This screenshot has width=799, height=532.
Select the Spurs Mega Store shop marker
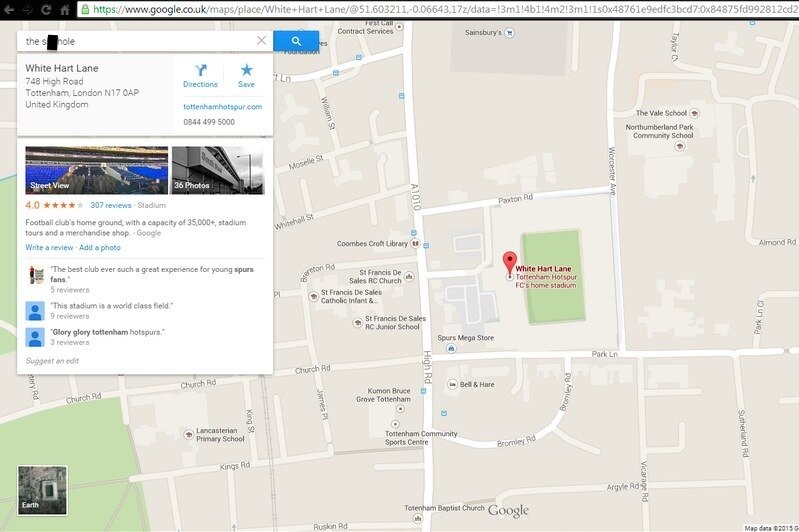click(451, 349)
